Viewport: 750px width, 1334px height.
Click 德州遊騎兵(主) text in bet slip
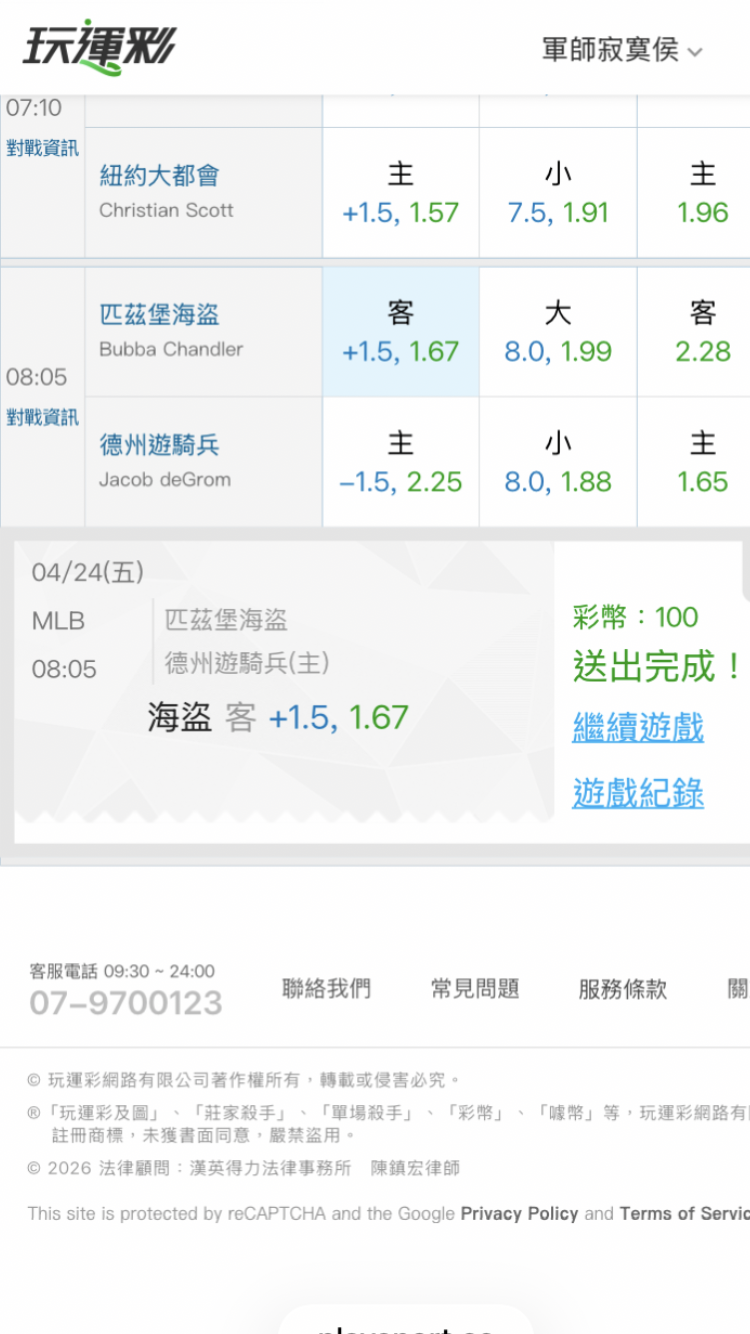(247, 662)
